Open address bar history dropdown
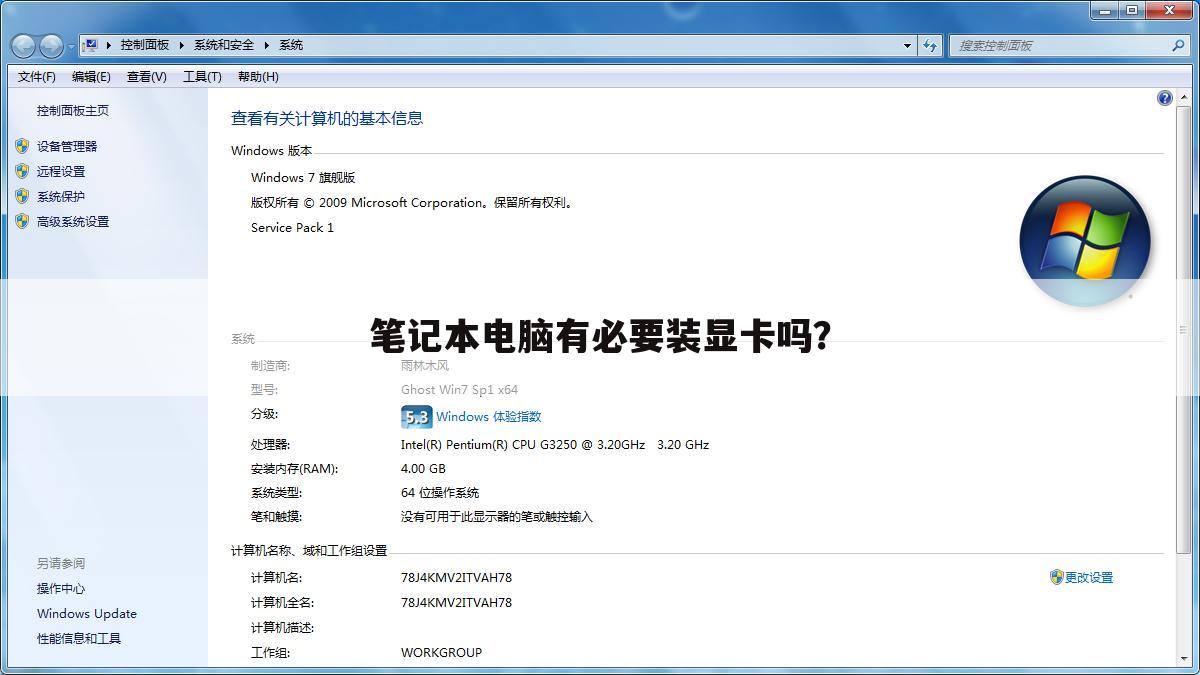The height and width of the screenshot is (675, 1200). click(x=907, y=45)
